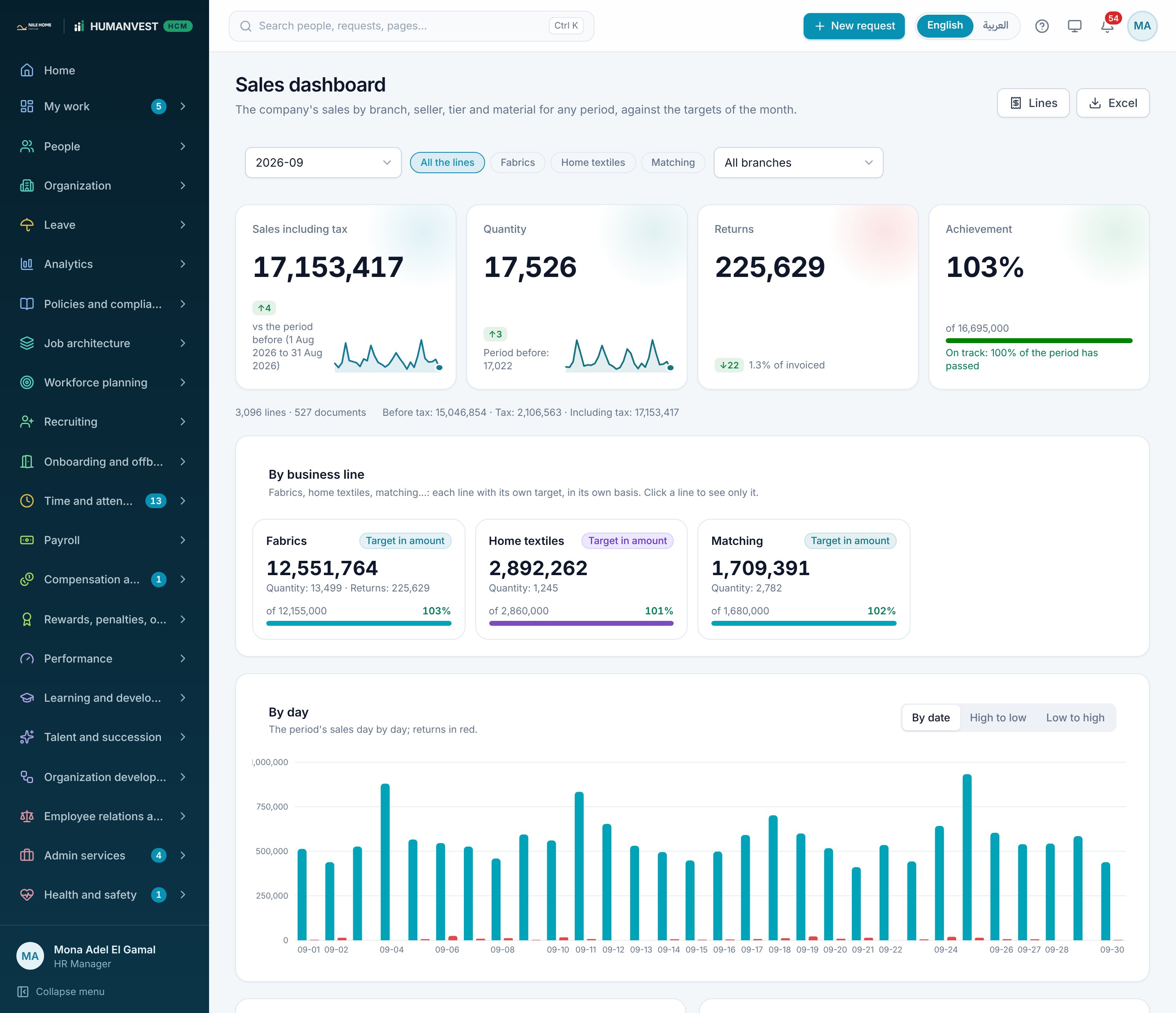Image resolution: width=1176 pixels, height=1013 pixels.
Task: Click the Policies book icon
Action: coord(27,304)
